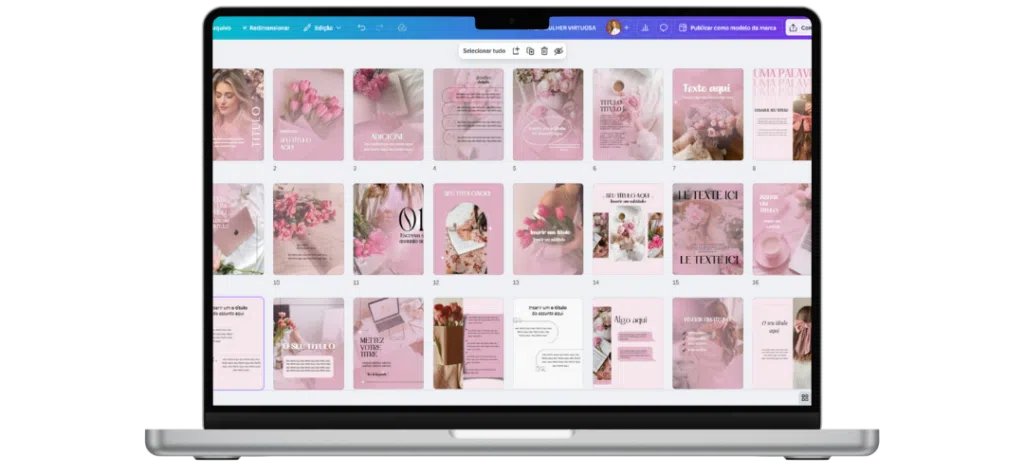
Task: Select third row thumbnail with woman and checklist
Action: [x=708, y=343]
